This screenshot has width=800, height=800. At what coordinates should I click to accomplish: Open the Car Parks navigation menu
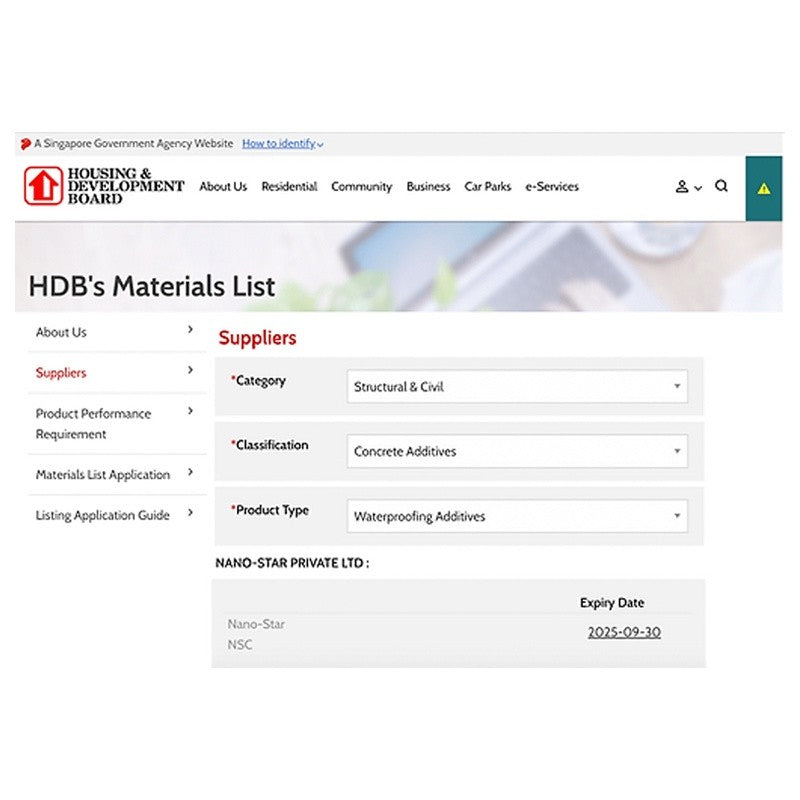(x=487, y=187)
